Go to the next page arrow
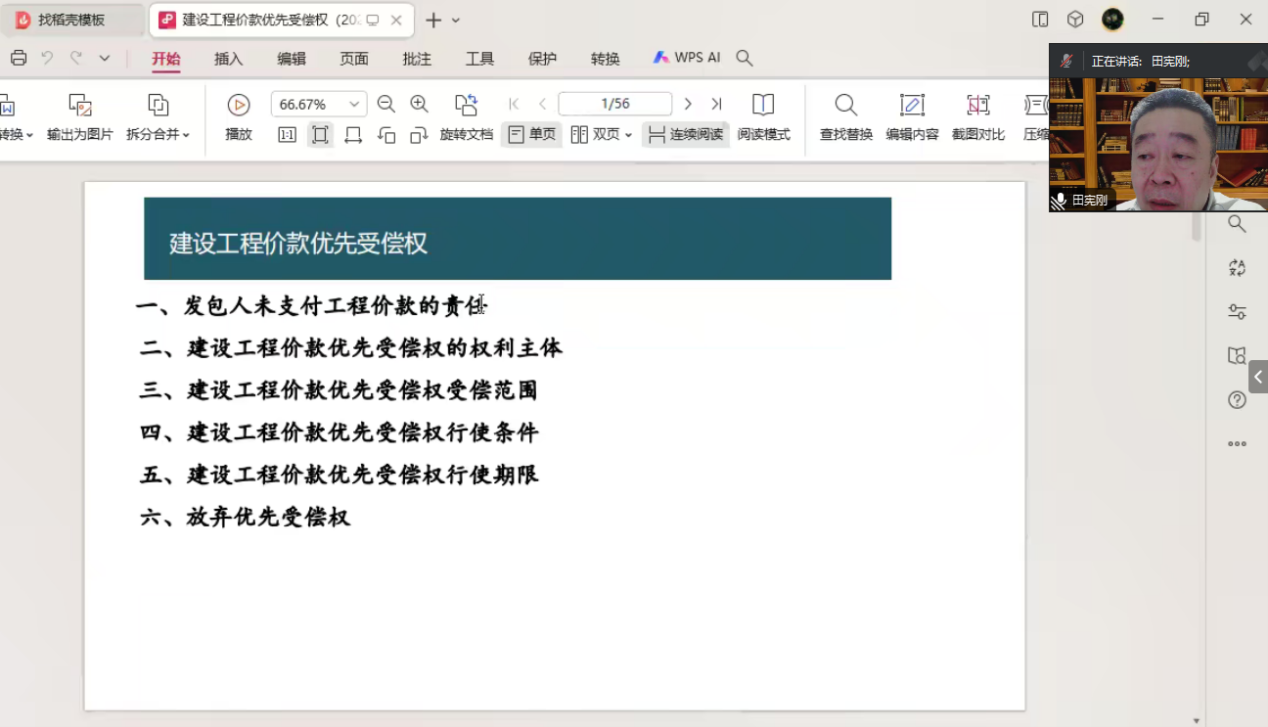 coord(688,104)
